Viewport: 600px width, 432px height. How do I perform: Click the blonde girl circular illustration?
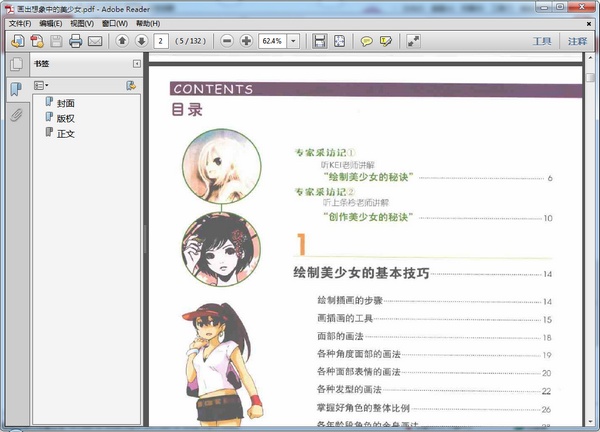(x=222, y=166)
